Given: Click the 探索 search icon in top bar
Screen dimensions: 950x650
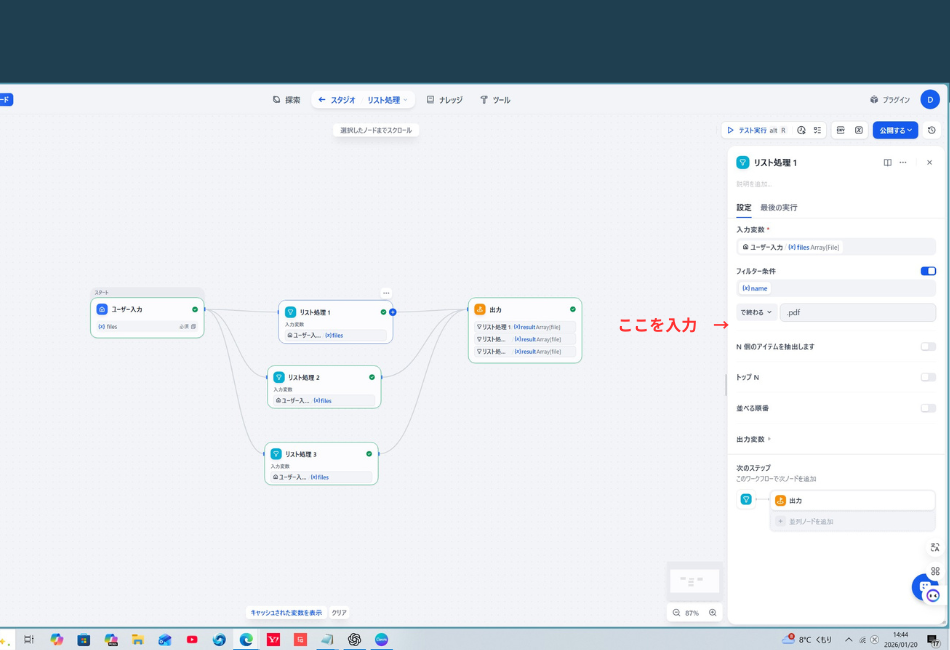Looking at the screenshot, I should tap(276, 99).
